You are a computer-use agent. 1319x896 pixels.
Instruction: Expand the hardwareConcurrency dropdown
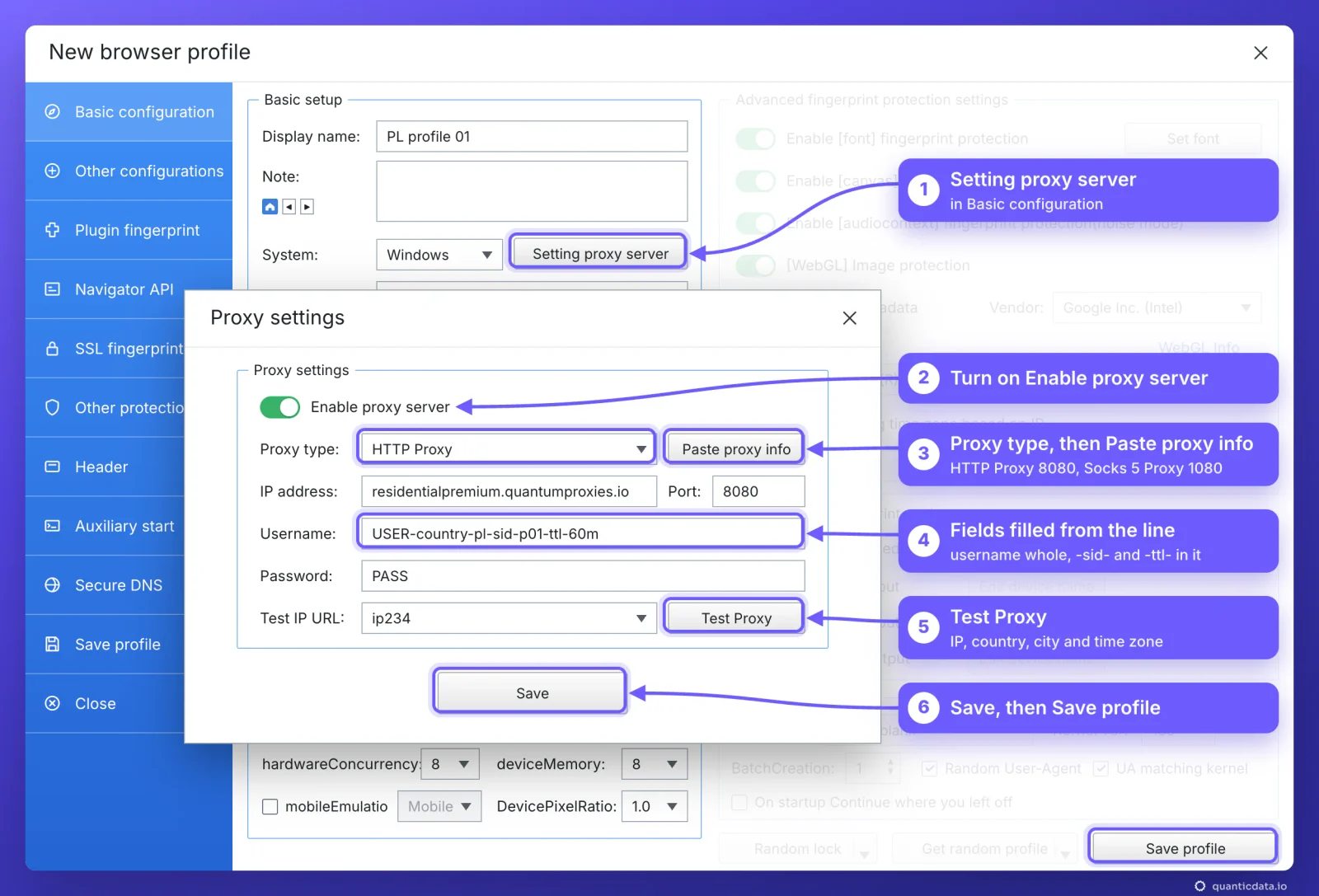pos(450,764)
